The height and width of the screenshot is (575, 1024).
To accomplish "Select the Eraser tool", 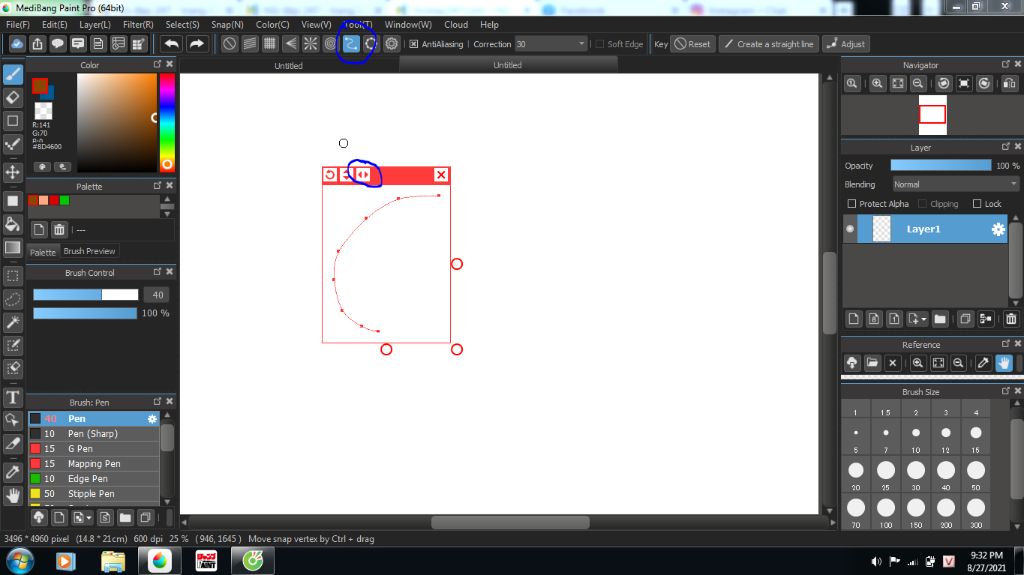I will click(x=12, y=97).
